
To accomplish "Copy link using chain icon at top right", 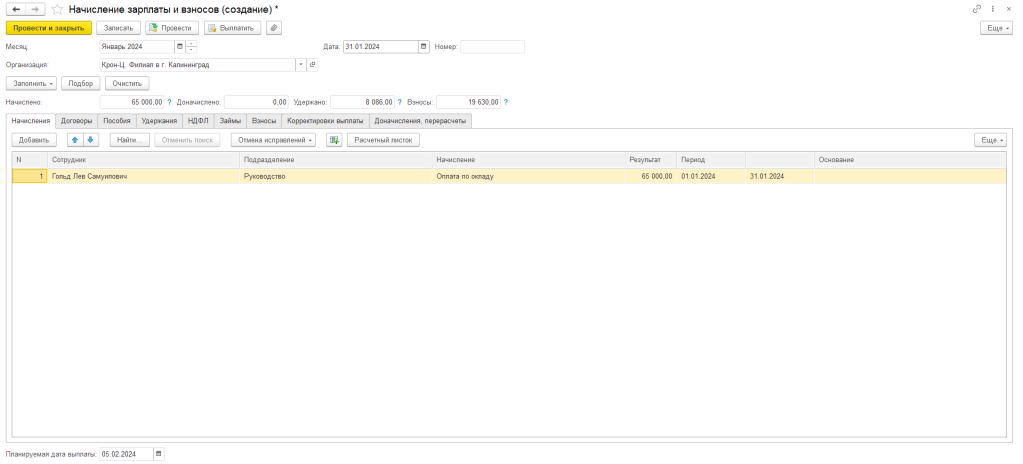I will (x=977, y=9).
